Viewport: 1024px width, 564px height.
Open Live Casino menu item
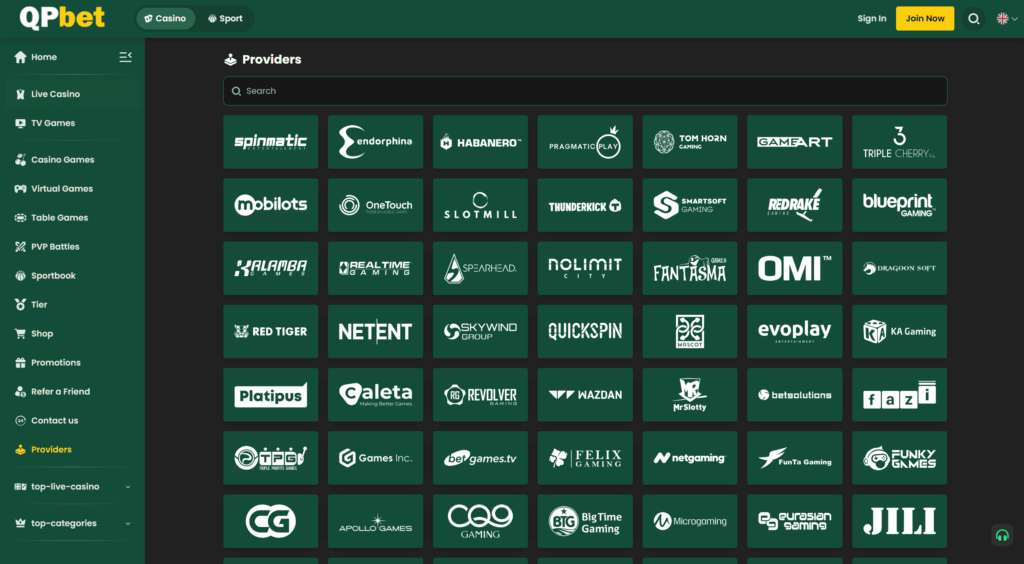56,94
